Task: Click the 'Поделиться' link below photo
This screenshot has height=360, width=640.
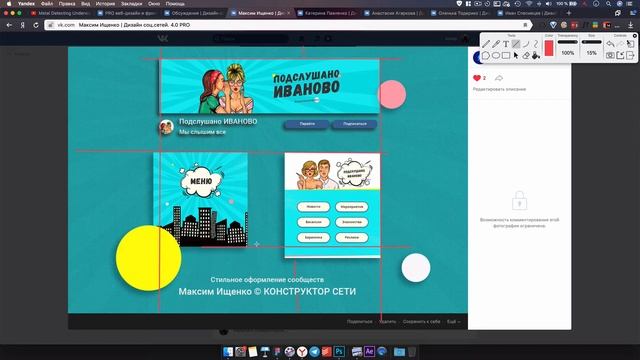Action: click(x=359, y=322)
